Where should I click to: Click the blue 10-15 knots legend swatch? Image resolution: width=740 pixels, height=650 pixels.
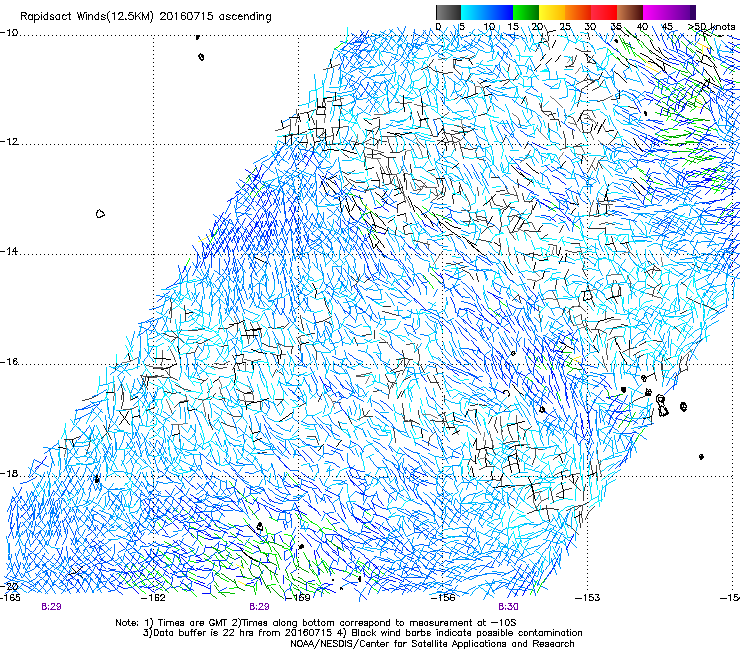click(x=500, y=12)
